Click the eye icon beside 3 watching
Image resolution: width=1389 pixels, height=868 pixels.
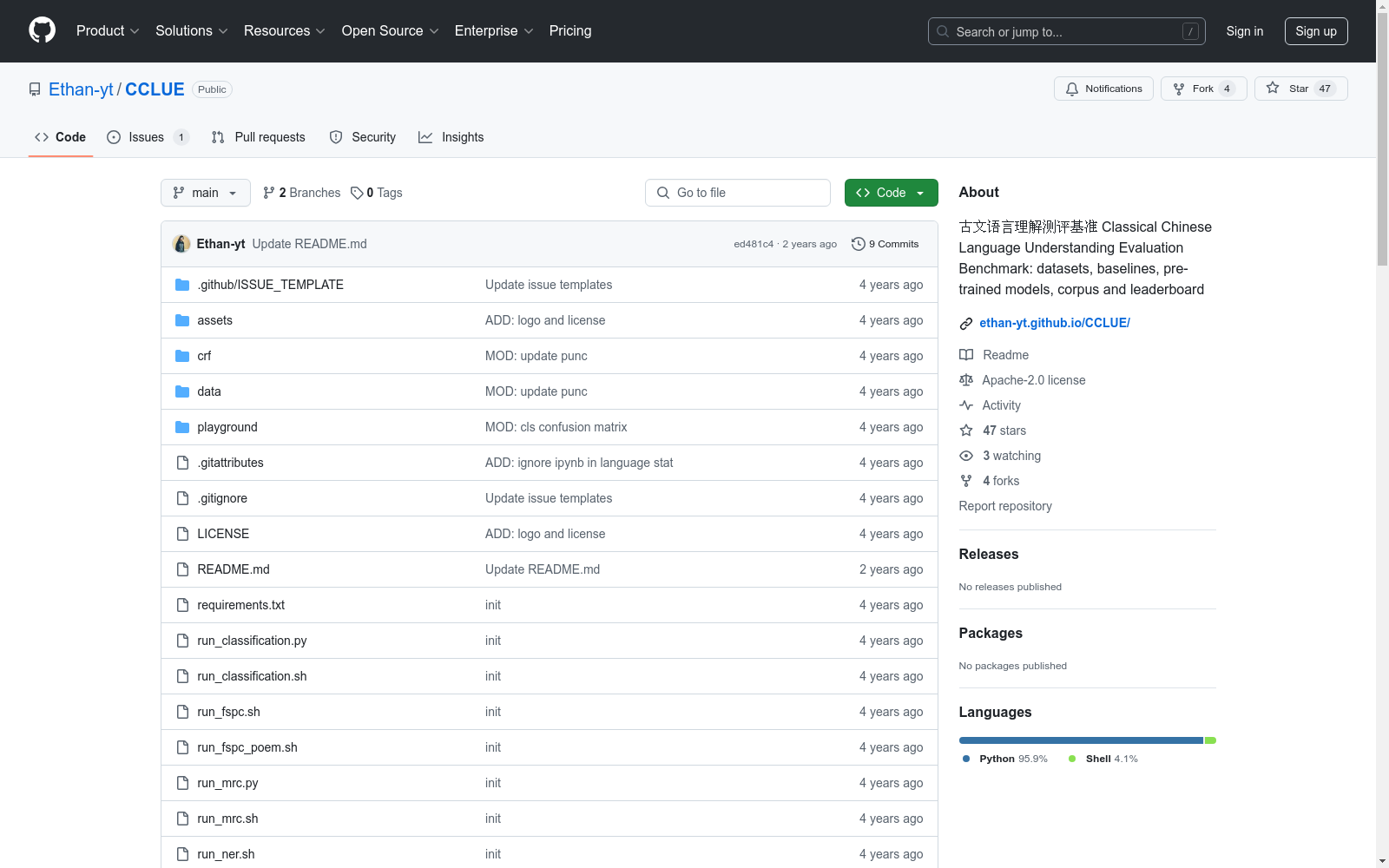pos(966,456)
